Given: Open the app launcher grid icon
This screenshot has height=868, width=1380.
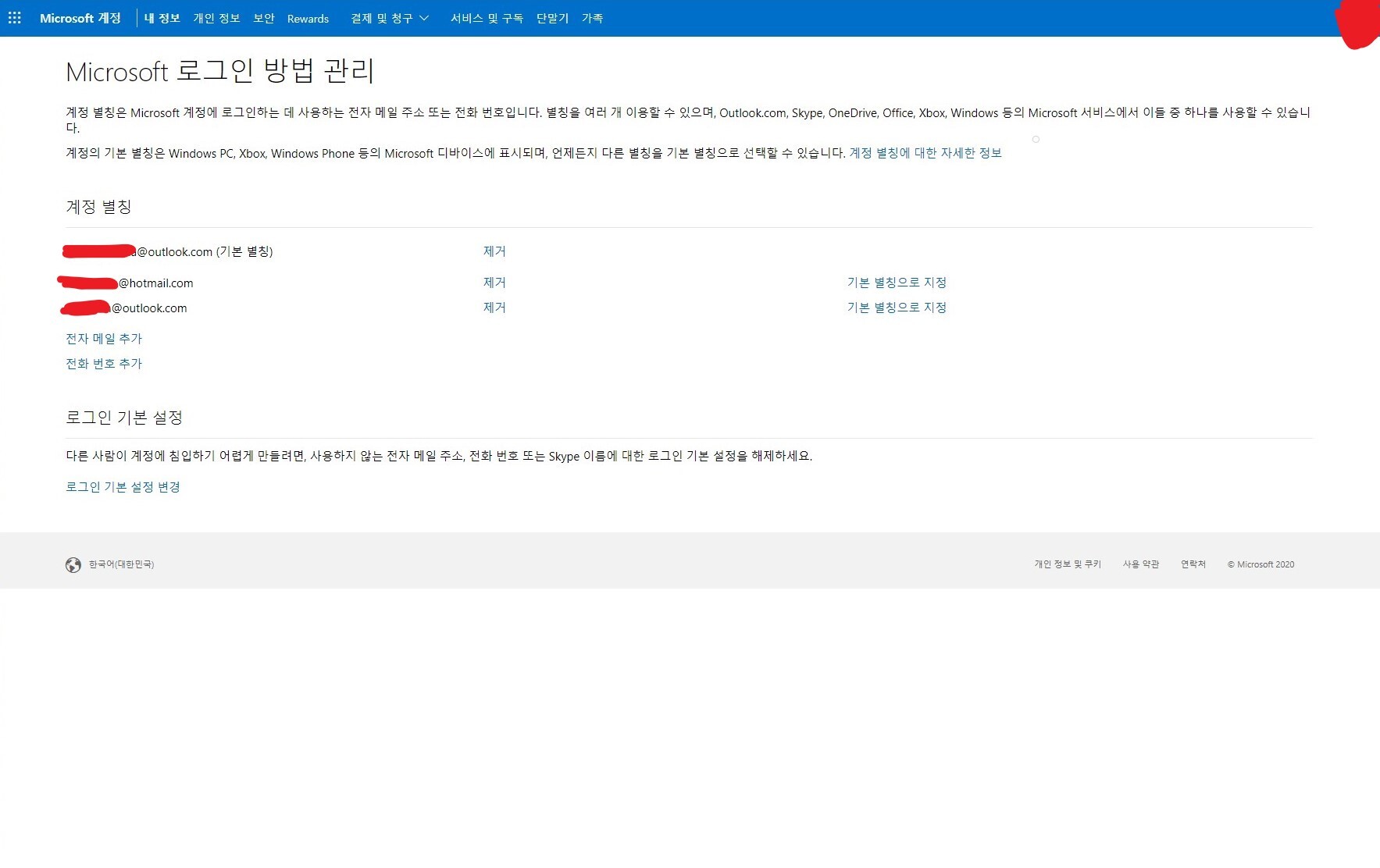Looking at the screenshot, I should (15, 18).
